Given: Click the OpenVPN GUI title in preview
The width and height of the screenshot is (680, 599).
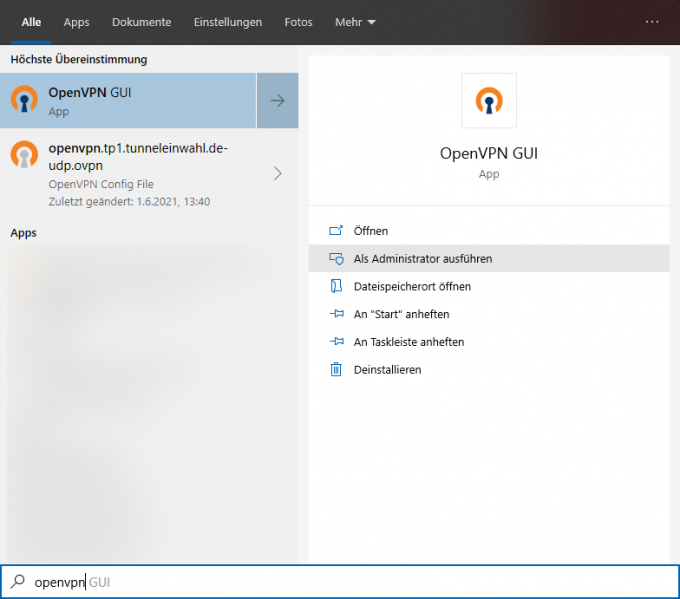Looking at the screenshot, I should pos(489,154).
